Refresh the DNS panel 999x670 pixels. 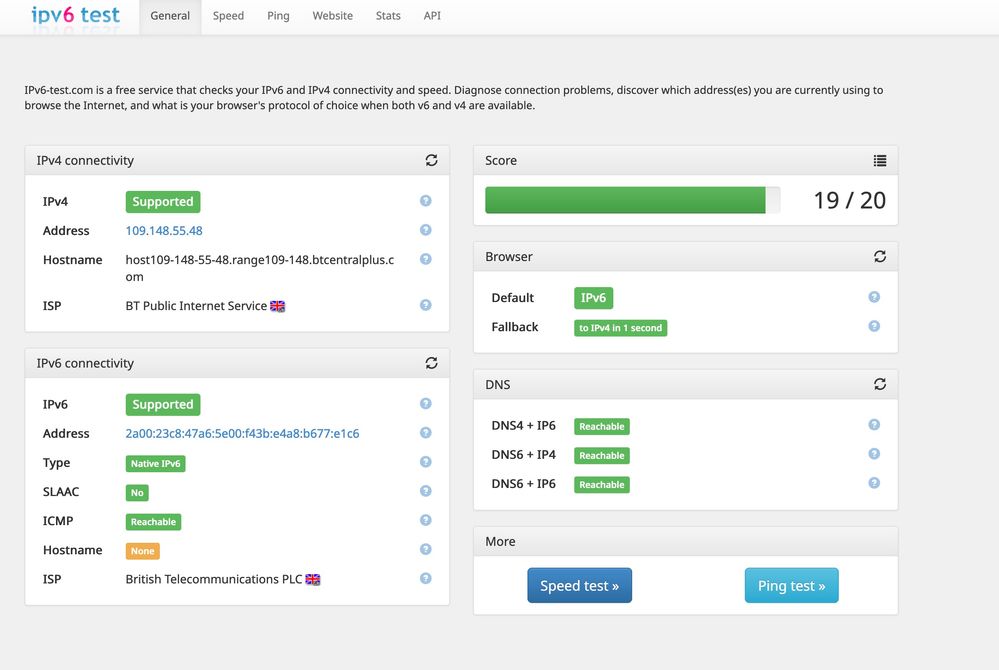pos(879,384)
